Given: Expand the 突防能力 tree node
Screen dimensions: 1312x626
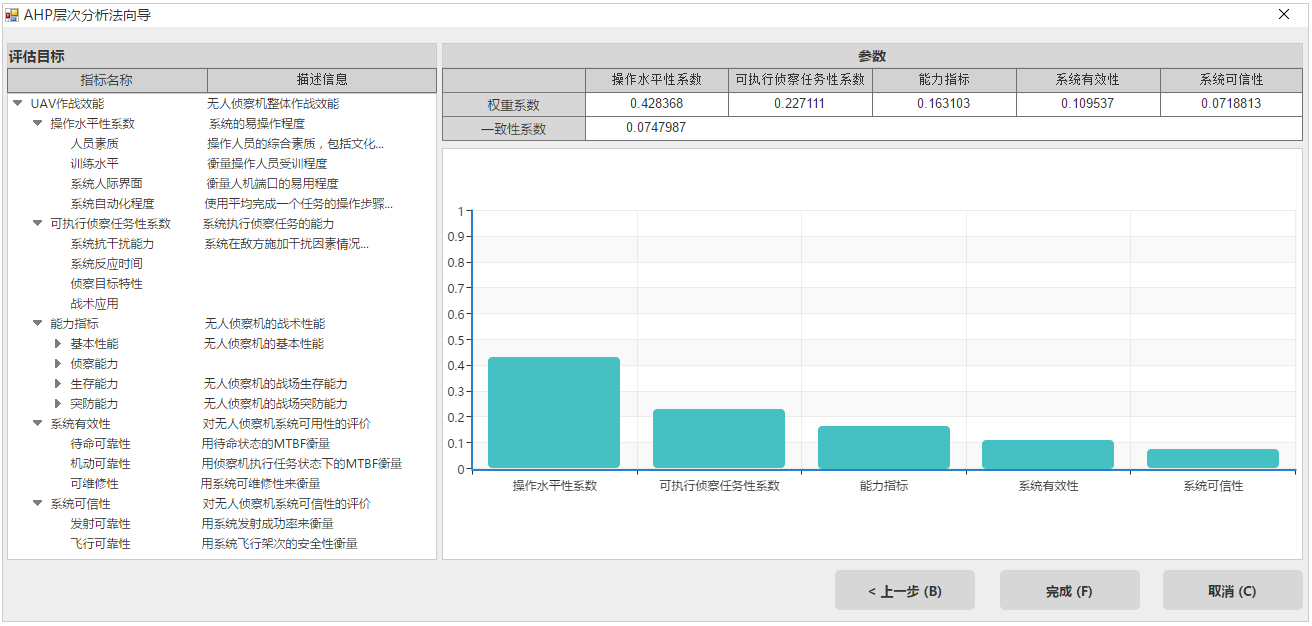Looking at the screenshot, I should (x=58, y=404).
